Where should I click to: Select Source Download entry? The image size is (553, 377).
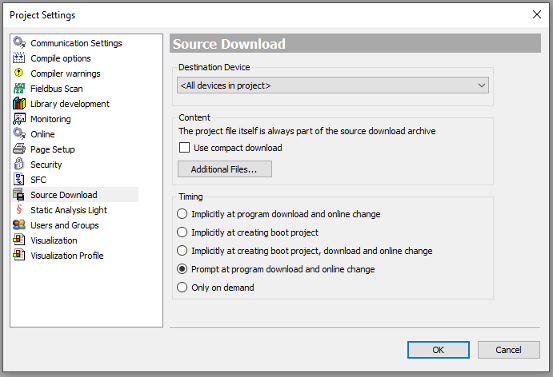click(64, 195)
